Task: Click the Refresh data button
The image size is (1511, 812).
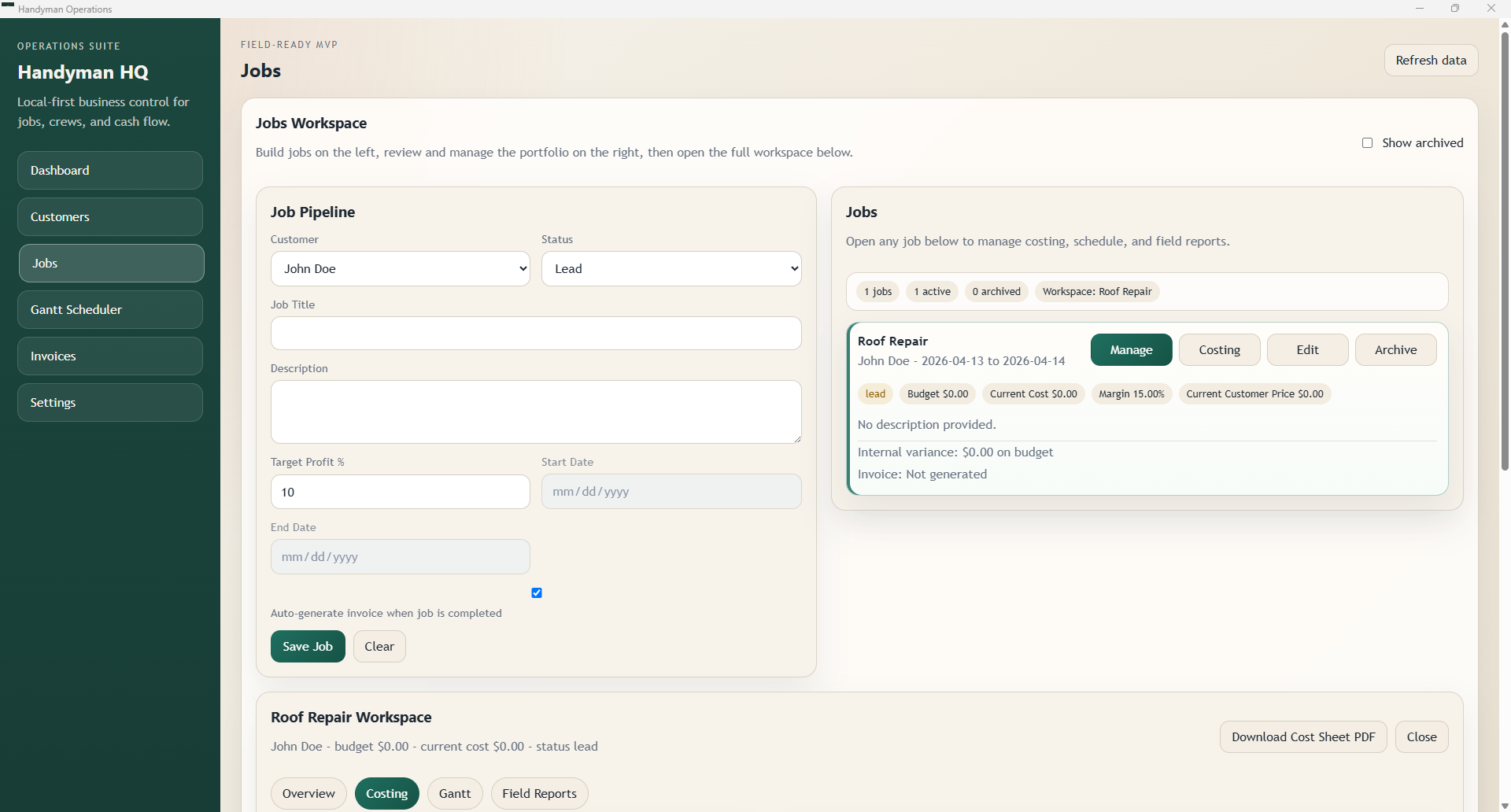Action: point(1431,61)
